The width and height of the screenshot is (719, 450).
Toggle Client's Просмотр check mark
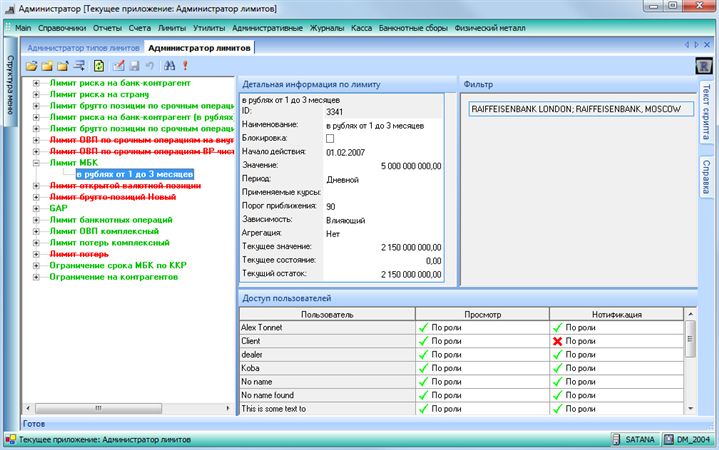(423, 341)
